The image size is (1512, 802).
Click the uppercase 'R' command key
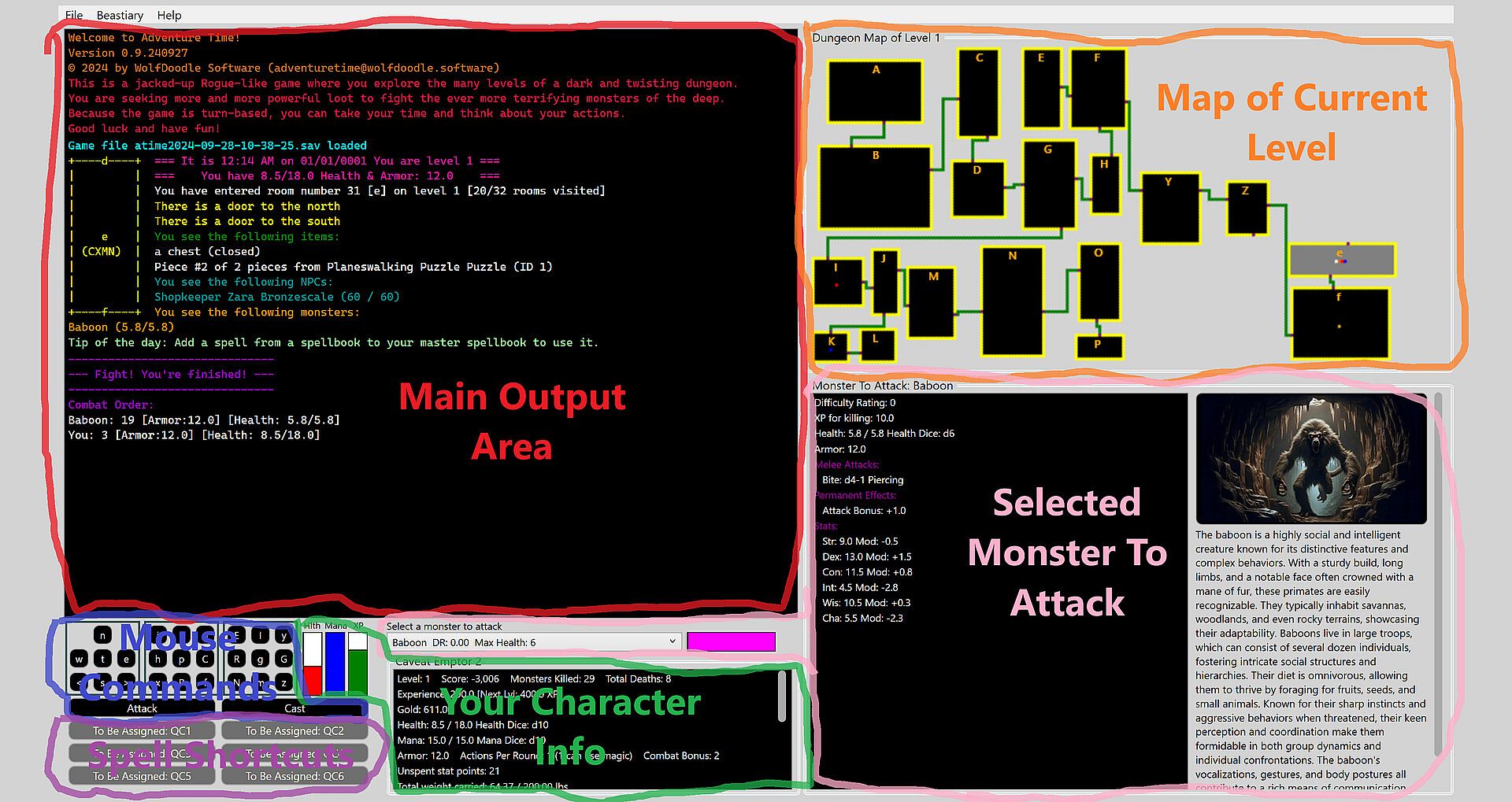tap(236, 659)
